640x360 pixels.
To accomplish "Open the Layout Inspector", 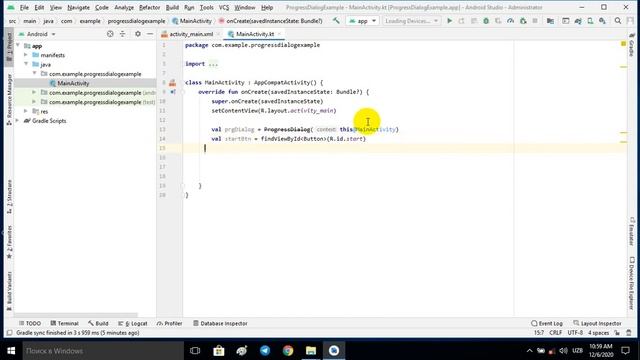I will coord(597,323).
